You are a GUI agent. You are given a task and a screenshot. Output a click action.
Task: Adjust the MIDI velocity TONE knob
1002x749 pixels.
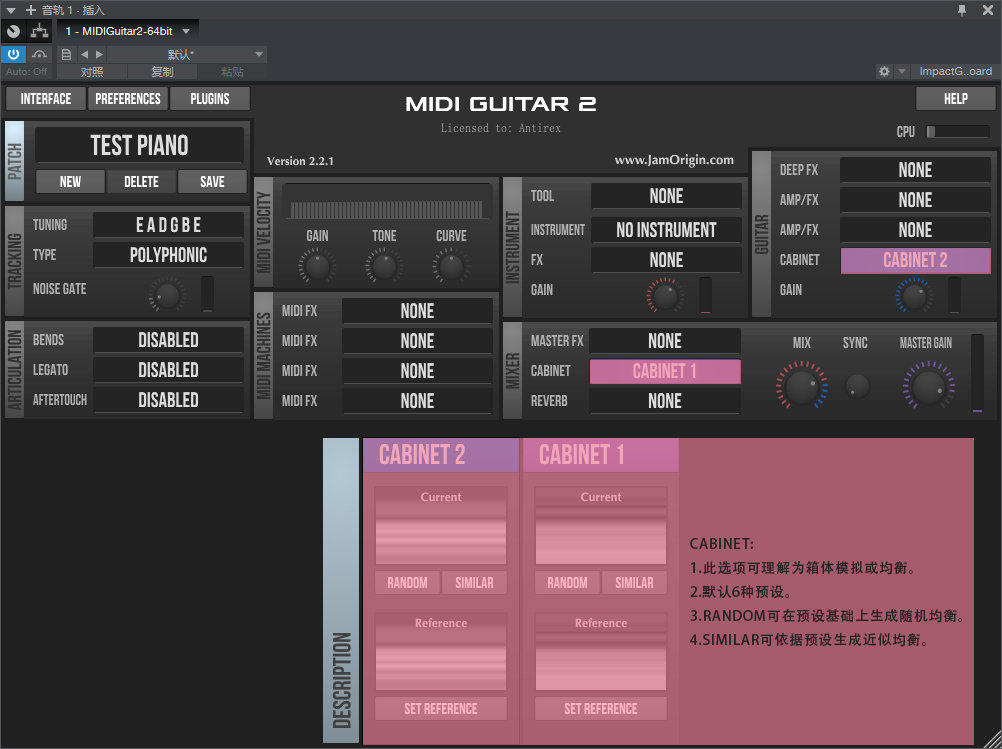[x=384, y=266]
